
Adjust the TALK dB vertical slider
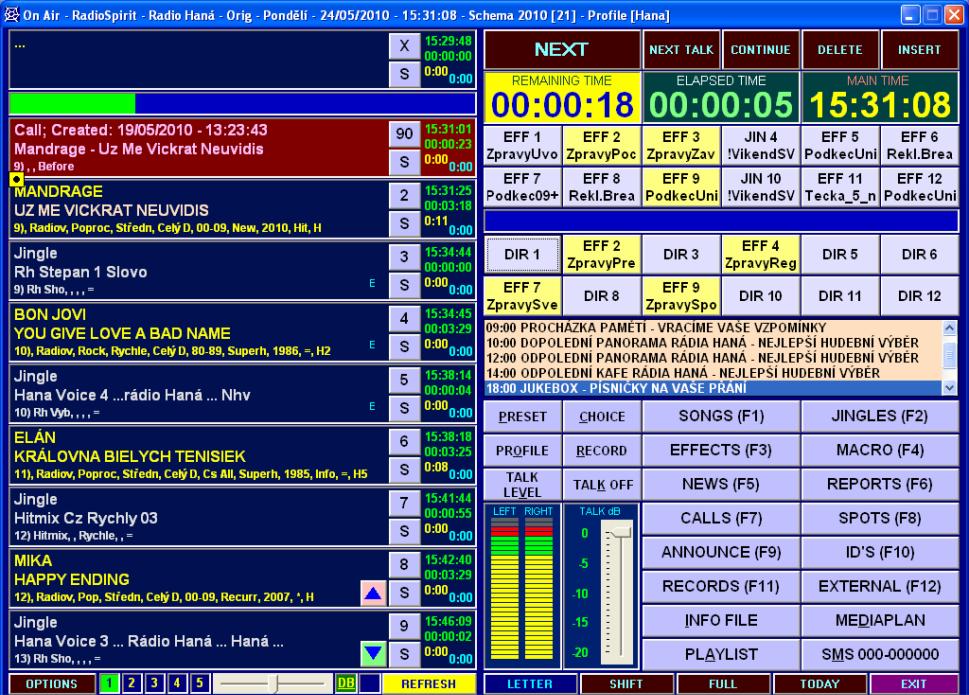[x=620, y=540]
